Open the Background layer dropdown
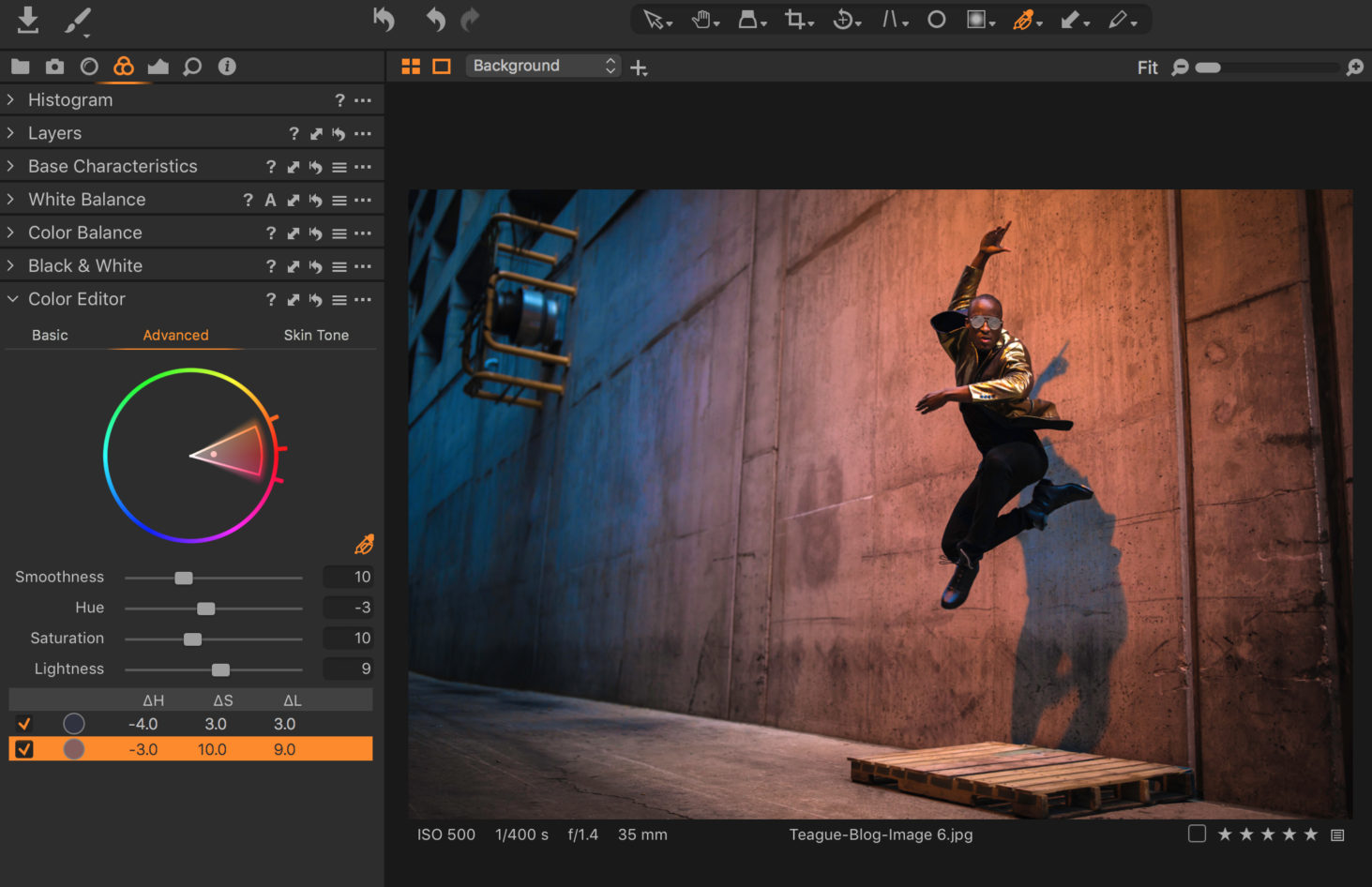Screen dimensions: 1372x887 click(542, 65)
